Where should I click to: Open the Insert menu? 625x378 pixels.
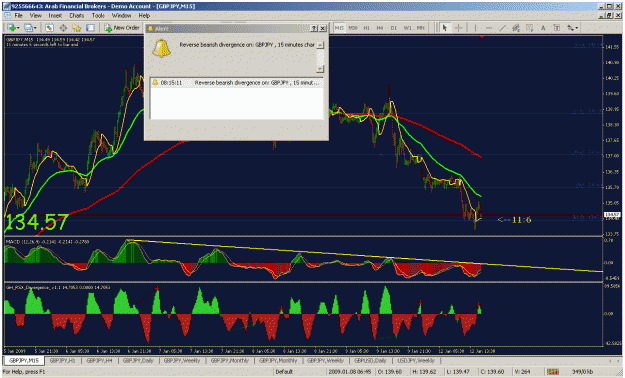(x=55, y=16)
